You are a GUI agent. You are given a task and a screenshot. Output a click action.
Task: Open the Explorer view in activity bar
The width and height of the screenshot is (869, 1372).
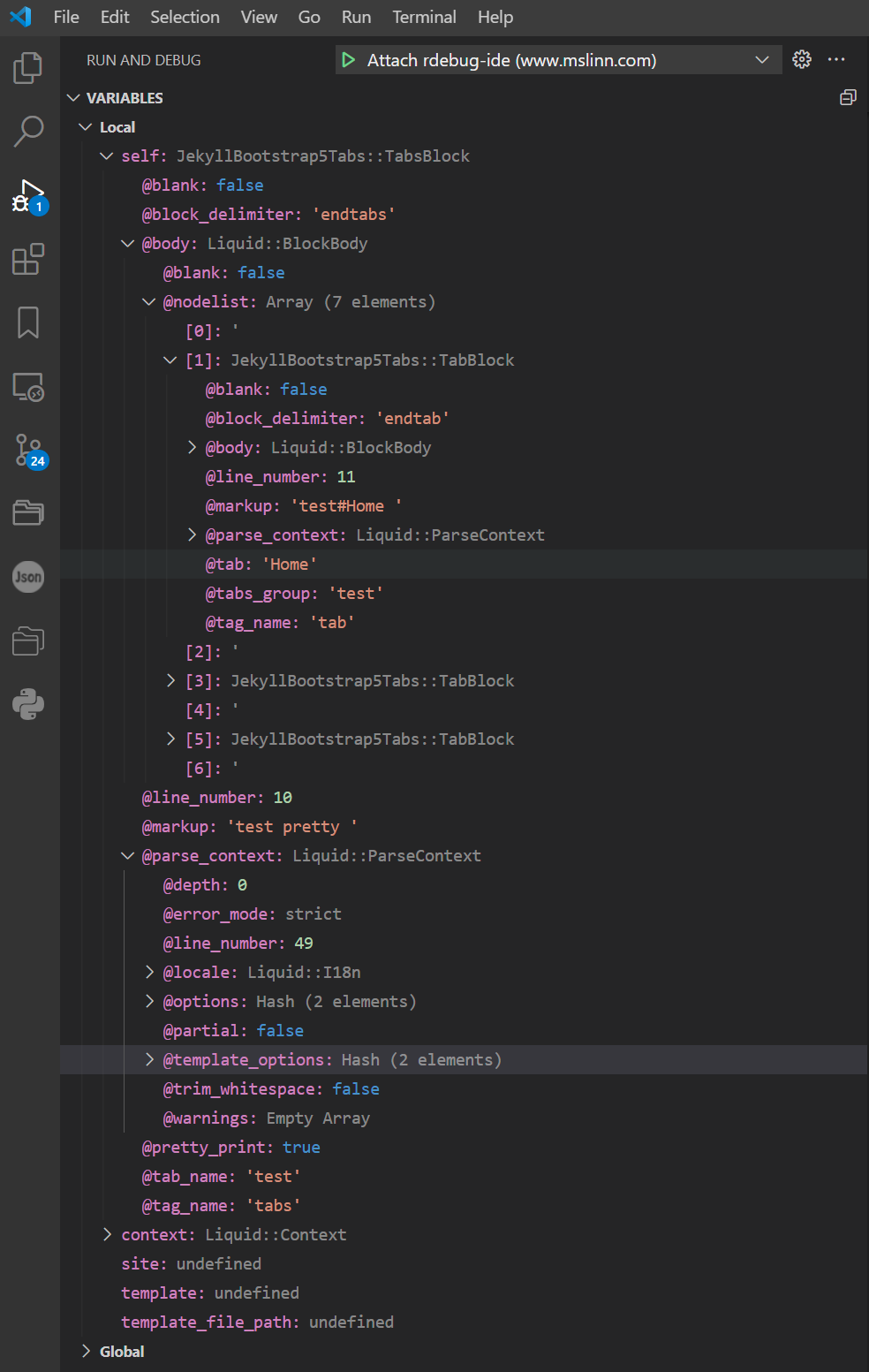coord(28,68)
